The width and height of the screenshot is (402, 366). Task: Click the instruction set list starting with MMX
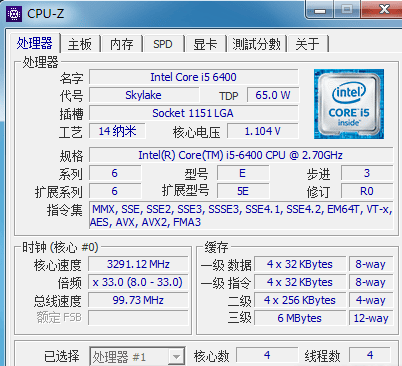tap(241, 216)
